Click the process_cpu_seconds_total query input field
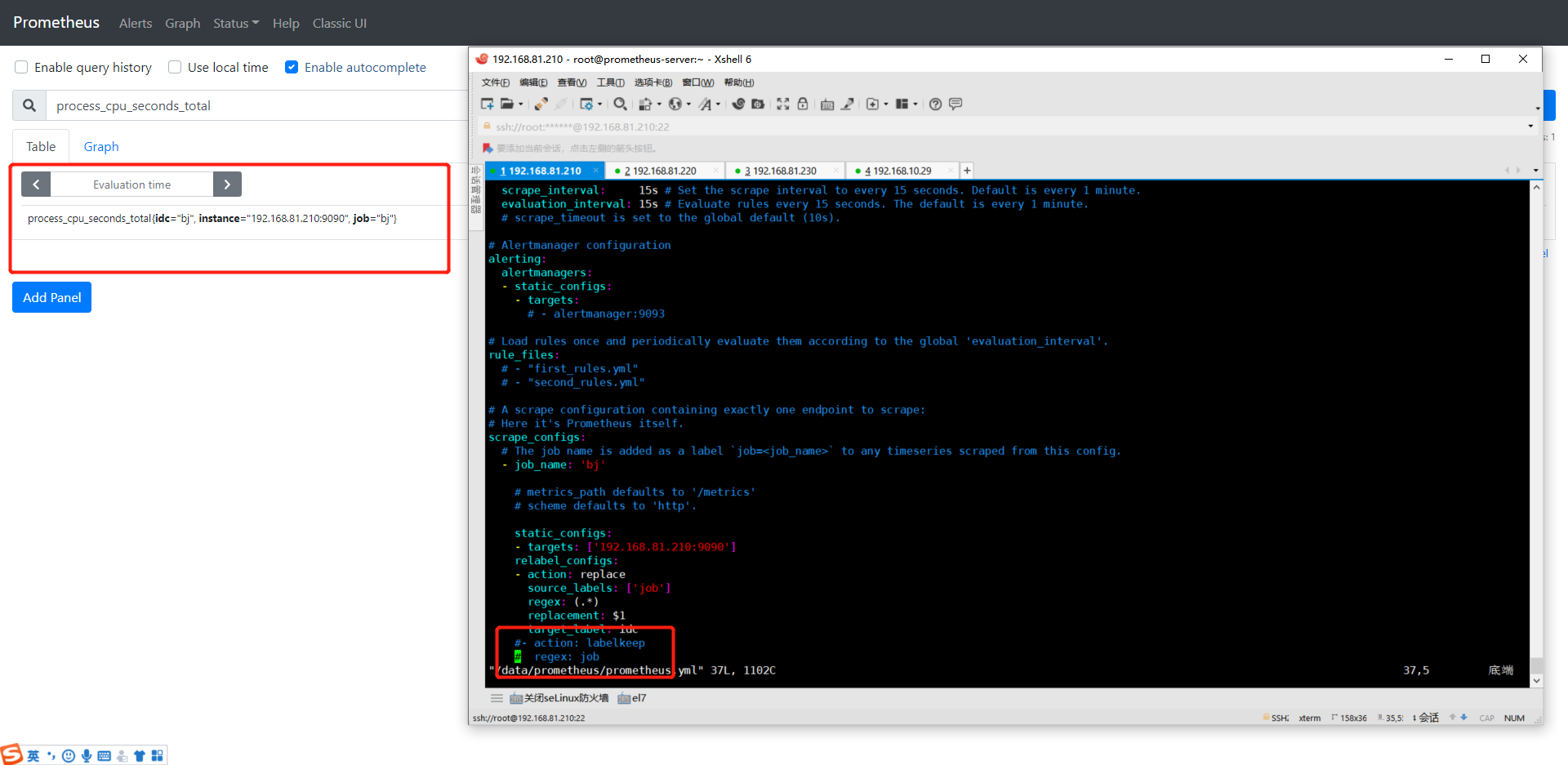Viewport: 1568px width, 765px height. click(x=245, y=105)
